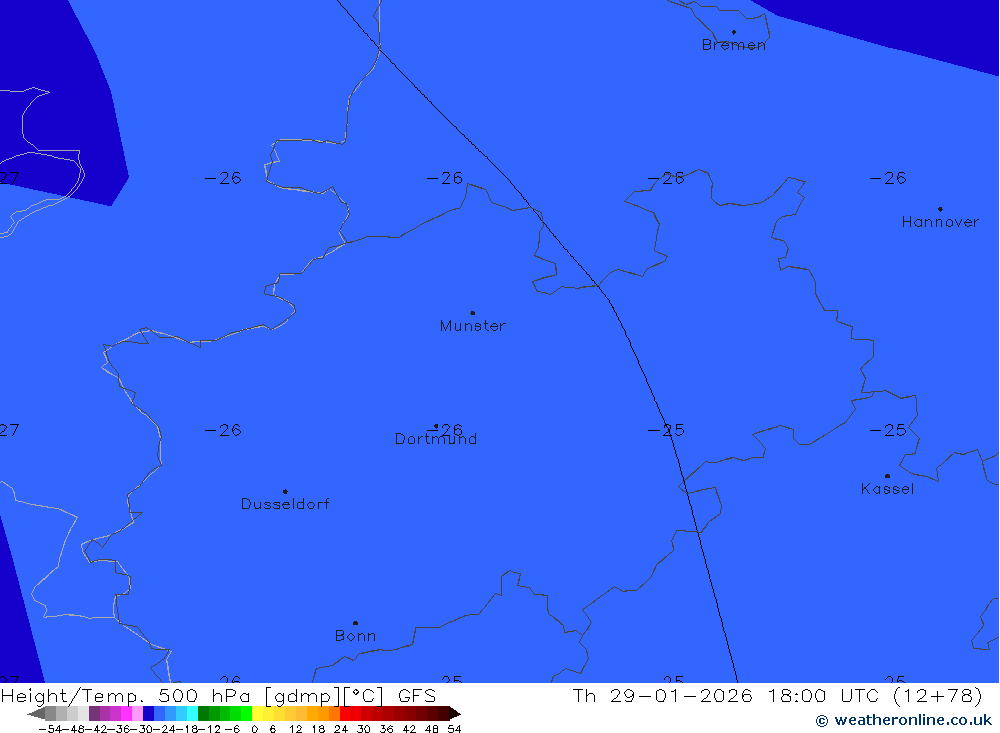Click the '18:00 UTC' time text
1000x733 pixels.
[x=825, y=695]
